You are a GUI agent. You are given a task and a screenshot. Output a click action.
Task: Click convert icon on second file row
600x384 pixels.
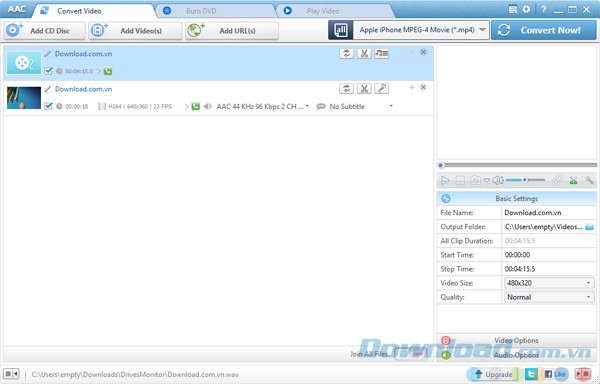[x=346, y=88]
